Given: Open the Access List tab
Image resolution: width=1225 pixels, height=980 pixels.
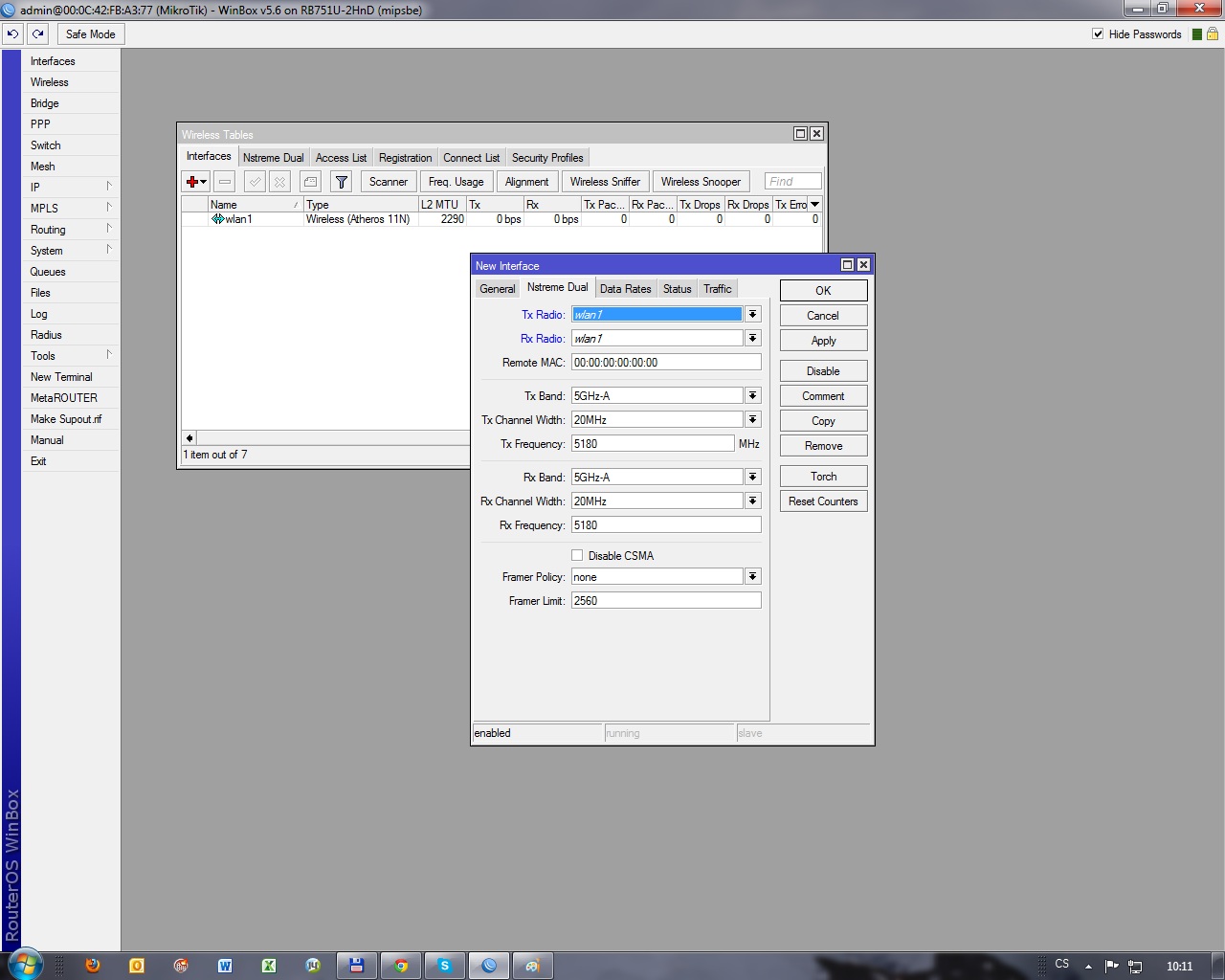Looking at the screenshot, I should point(341,158).
